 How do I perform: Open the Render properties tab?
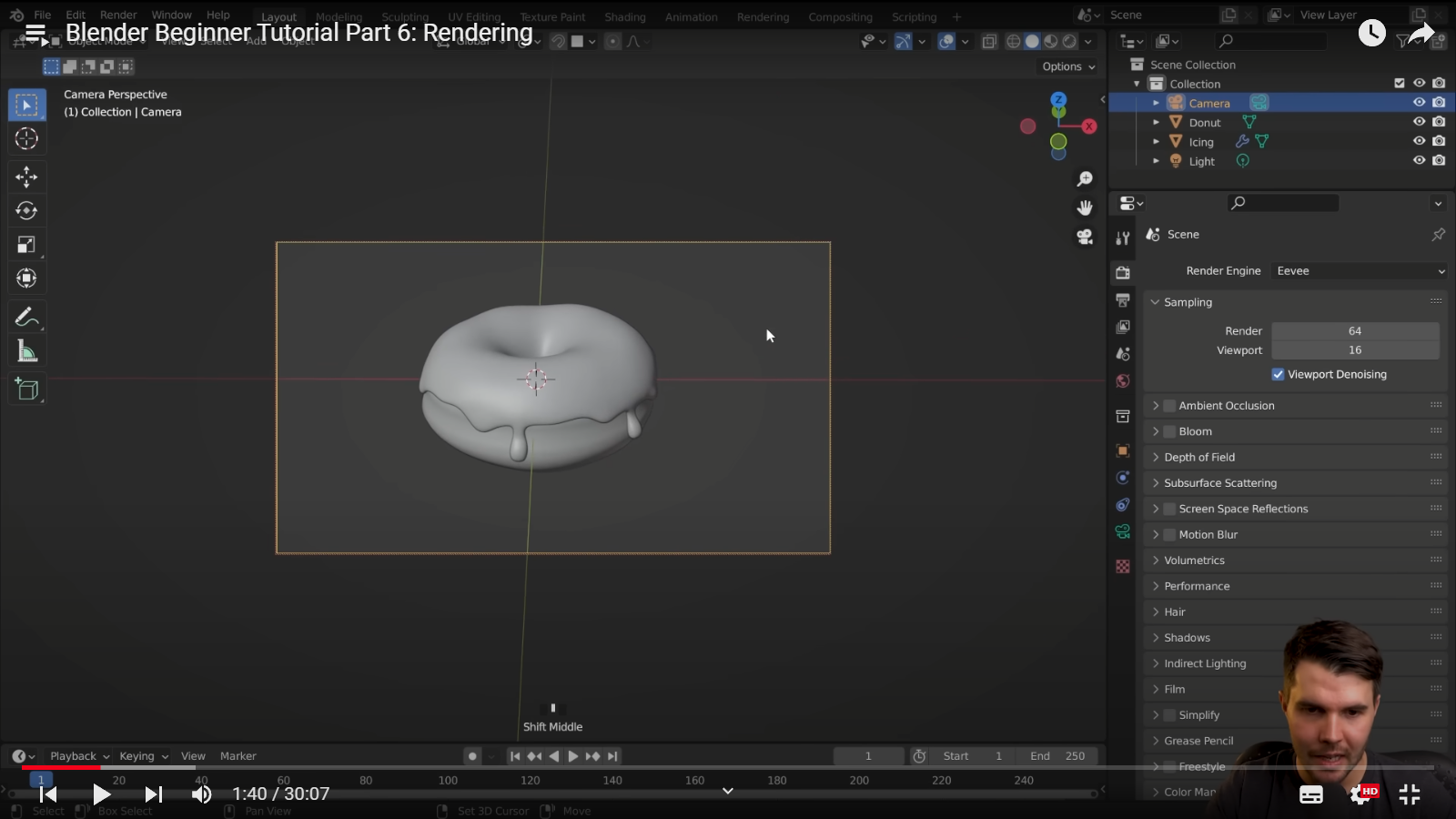pyautogui.click(x=1123, y=272)
